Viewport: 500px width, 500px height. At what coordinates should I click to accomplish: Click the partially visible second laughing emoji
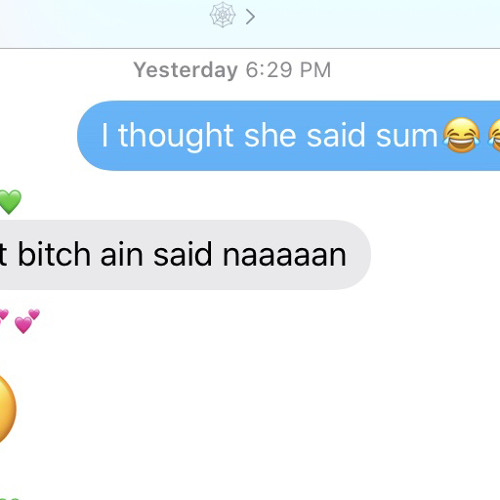pos(494,135)
